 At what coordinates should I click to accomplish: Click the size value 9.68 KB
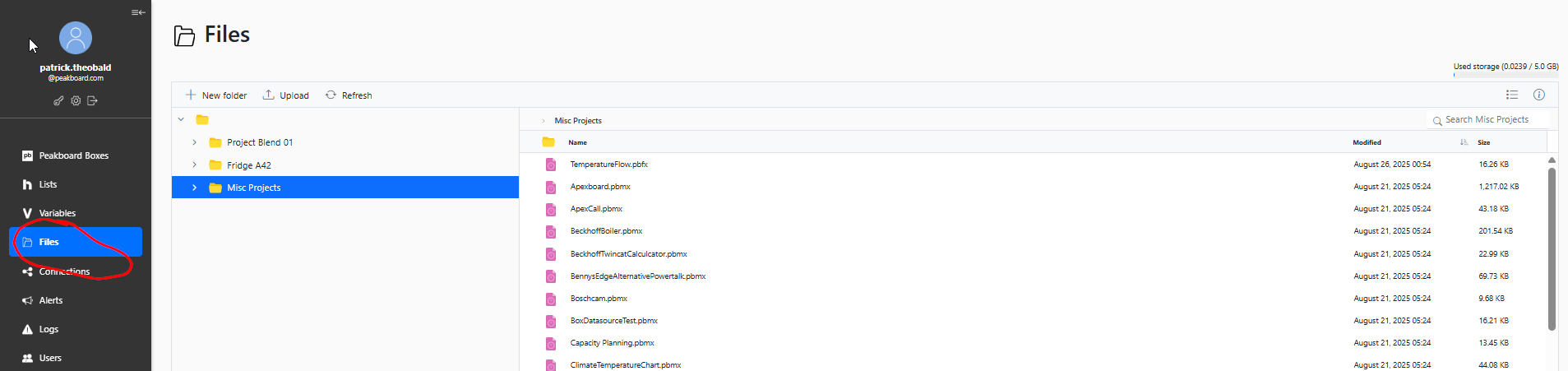click(1492, 299)
